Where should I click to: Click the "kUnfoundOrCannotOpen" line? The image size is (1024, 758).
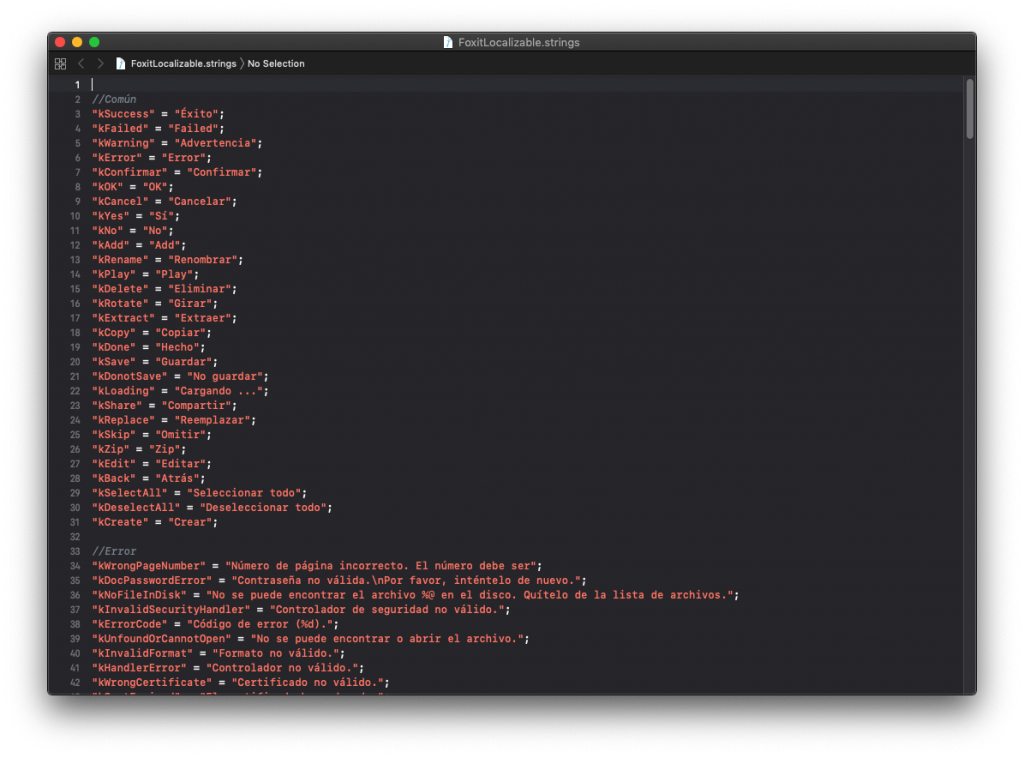pos(310,639)
